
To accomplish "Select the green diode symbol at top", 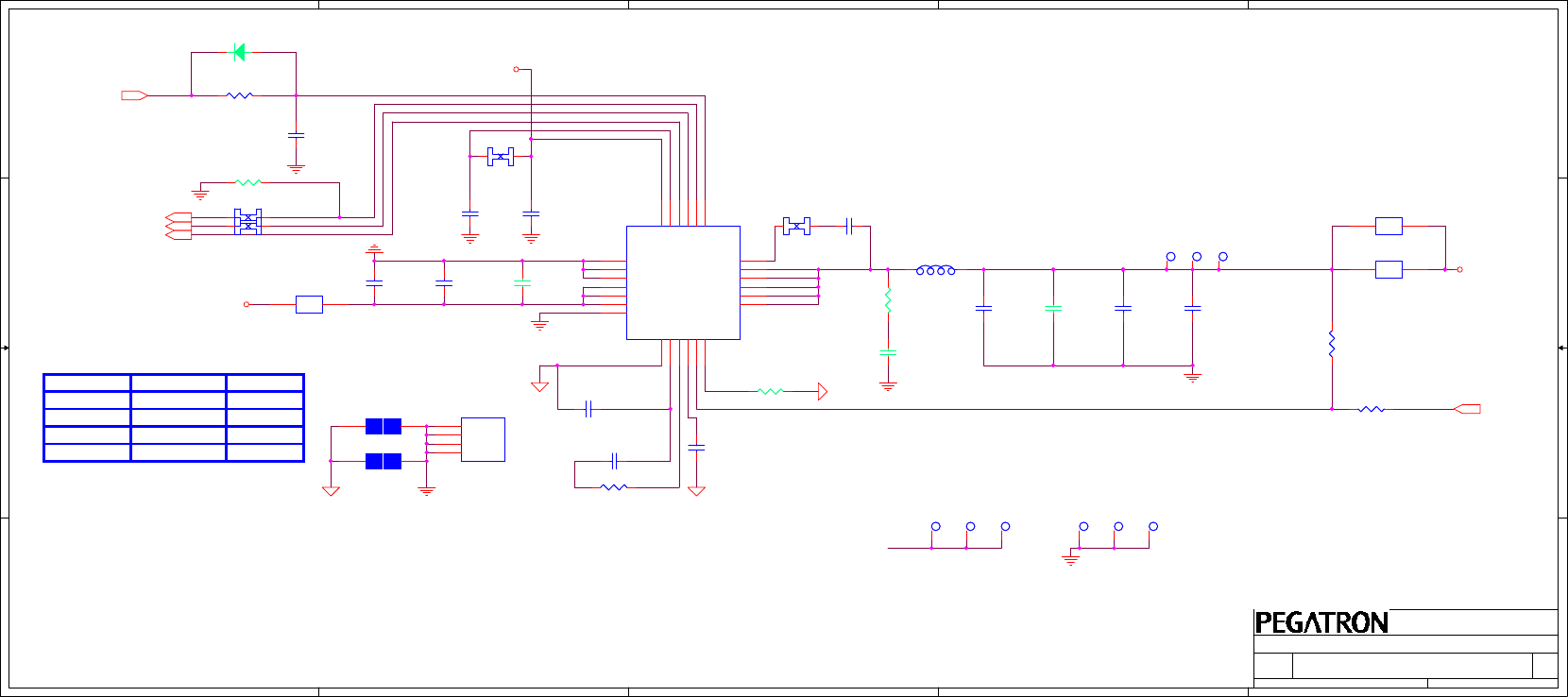I will (239, 52).
